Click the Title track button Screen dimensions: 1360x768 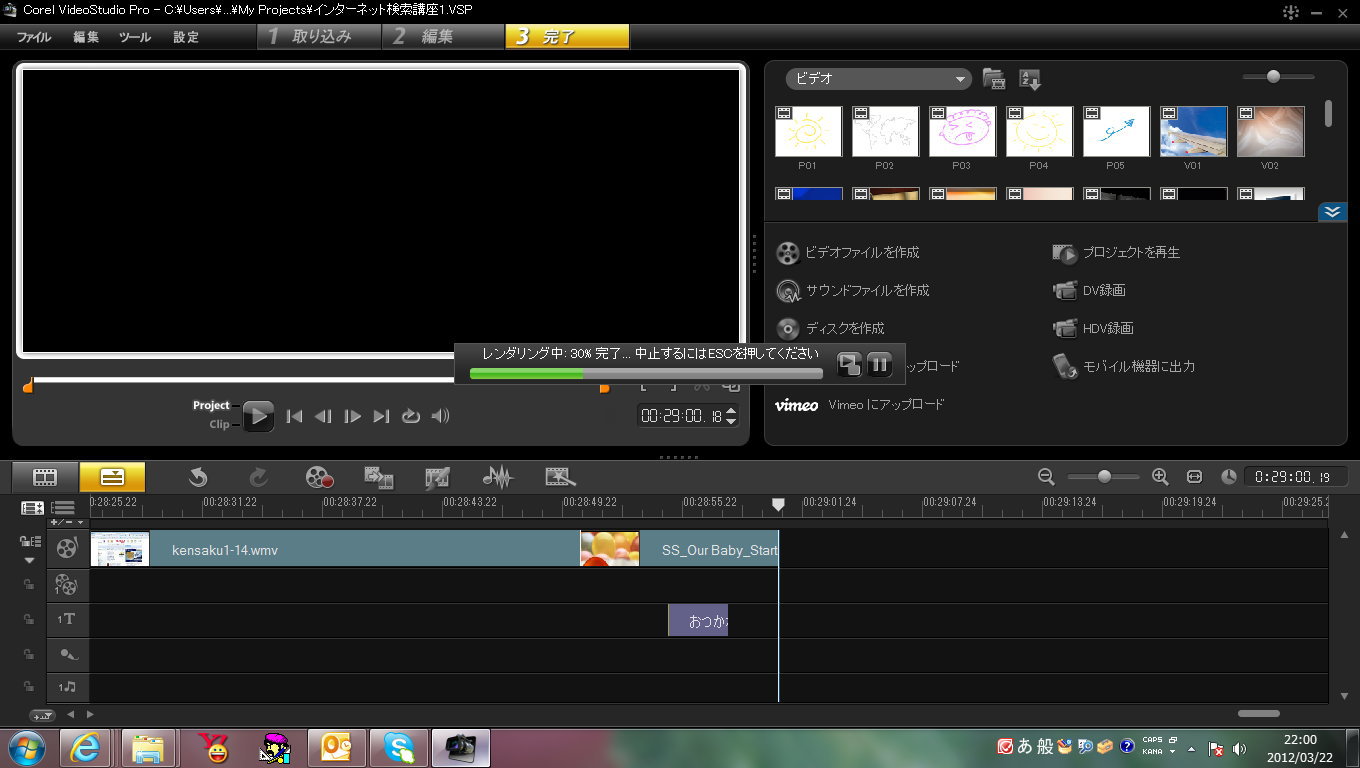[x=66, y=620]
